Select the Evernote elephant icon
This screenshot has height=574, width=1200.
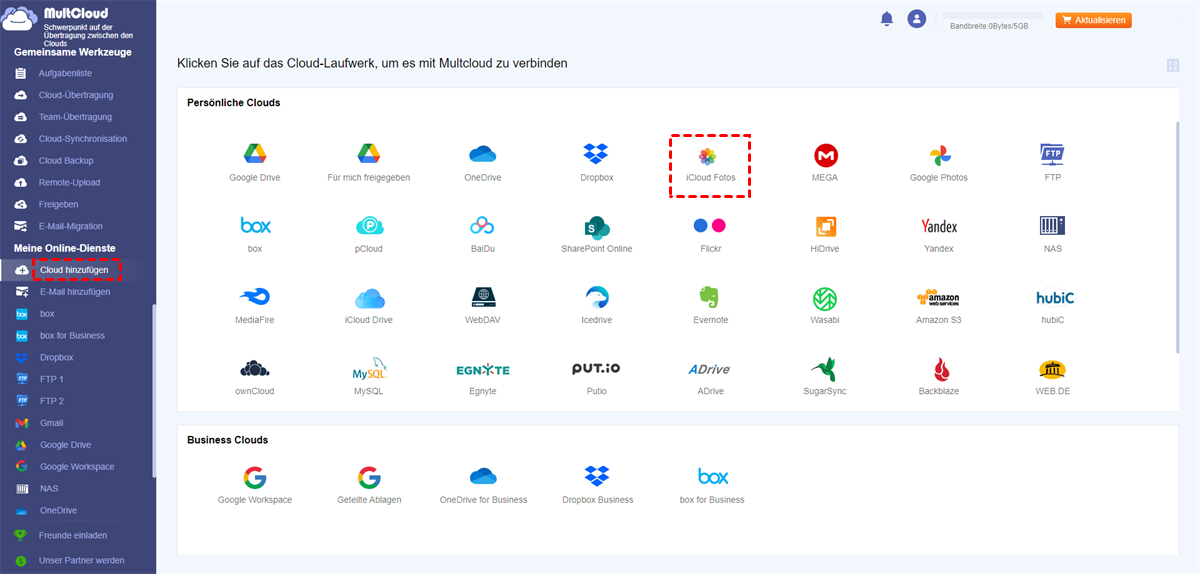tap(710, 297)
